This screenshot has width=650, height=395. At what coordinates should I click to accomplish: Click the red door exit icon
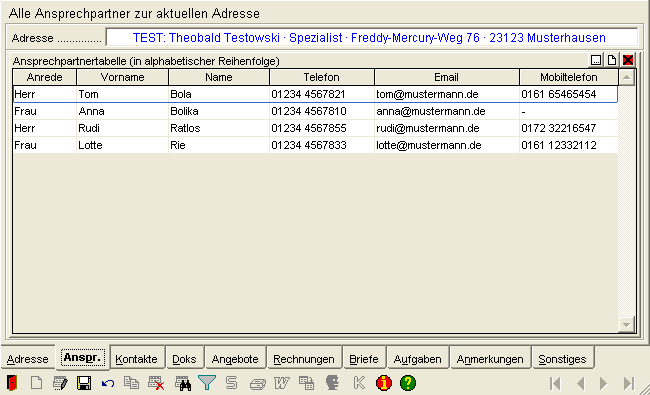point(12,383)
